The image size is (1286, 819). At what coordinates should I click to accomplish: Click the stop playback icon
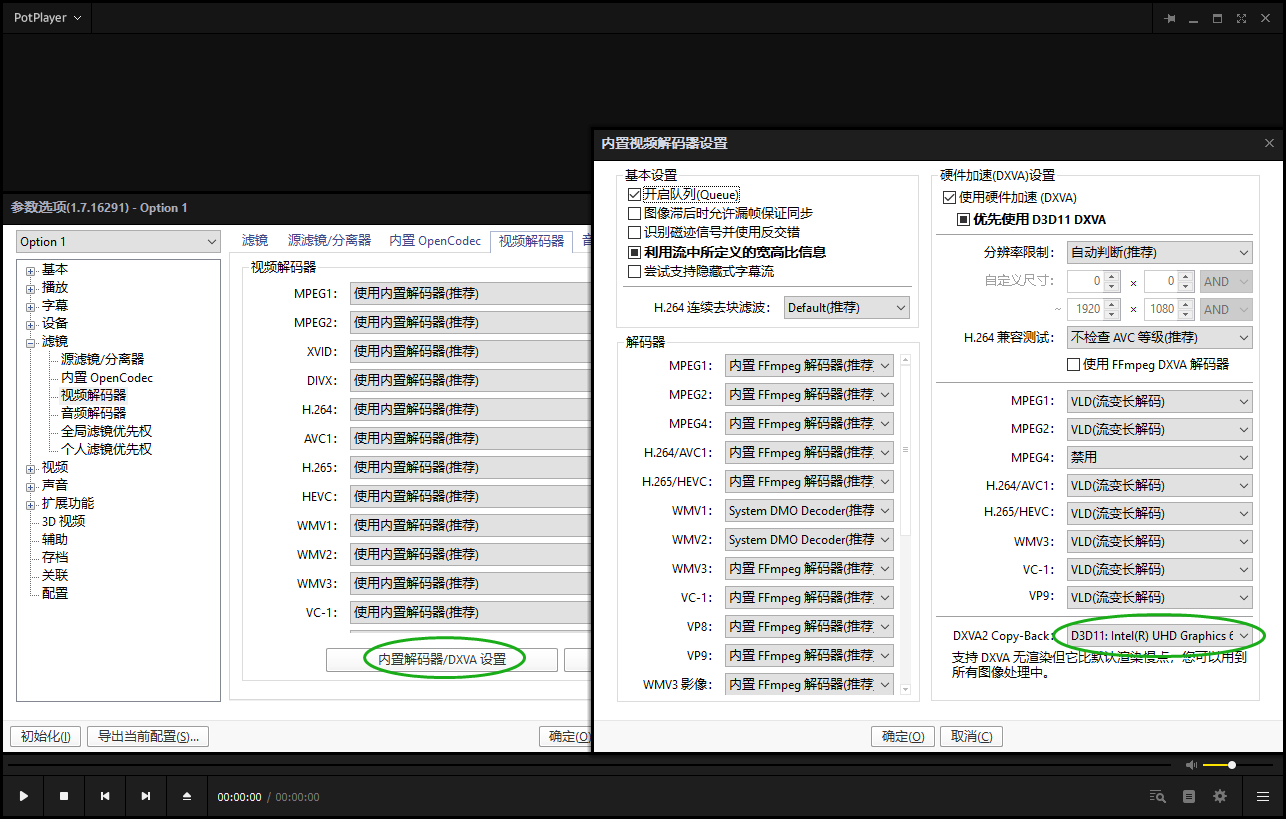click(x=64, y=796)
